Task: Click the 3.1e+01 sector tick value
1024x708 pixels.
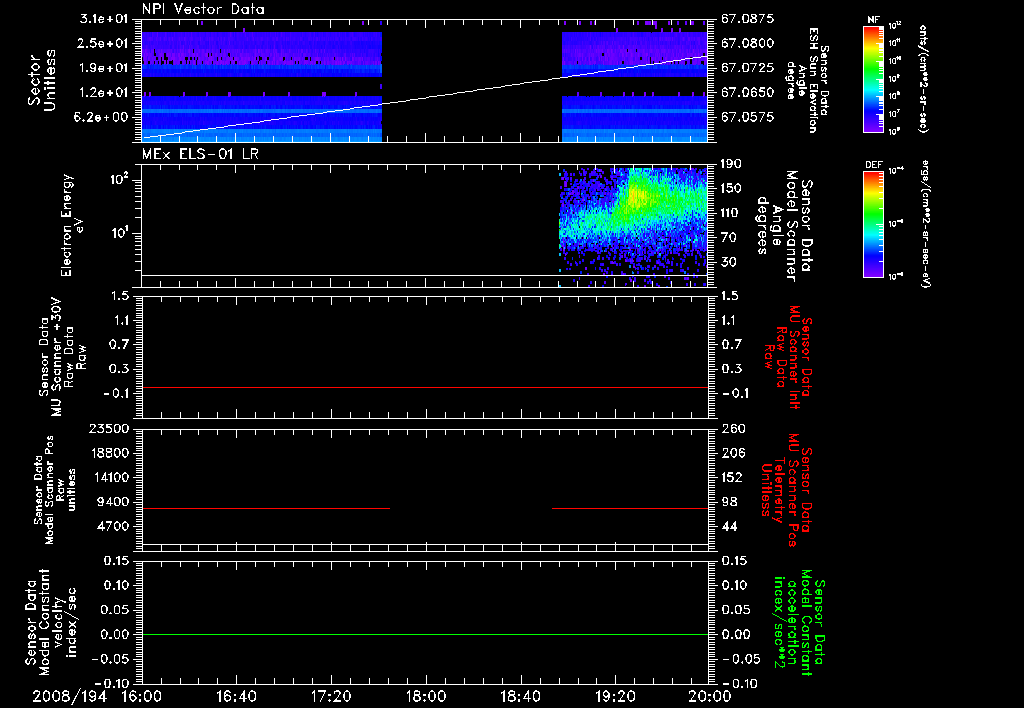Action: click(x=103, y=19)
